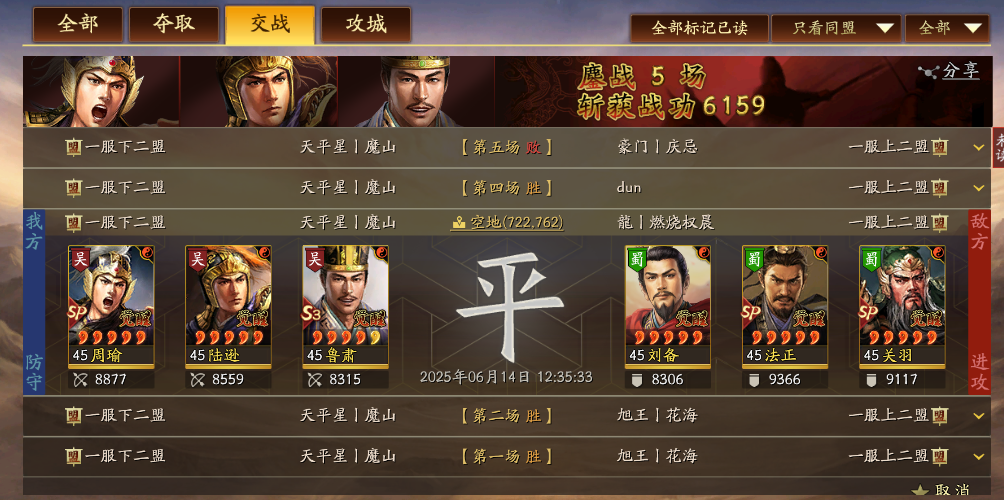The image size is (1004, 500).
Task: Expand the 第四场 胜 battle row
Action: pos(978,188)
